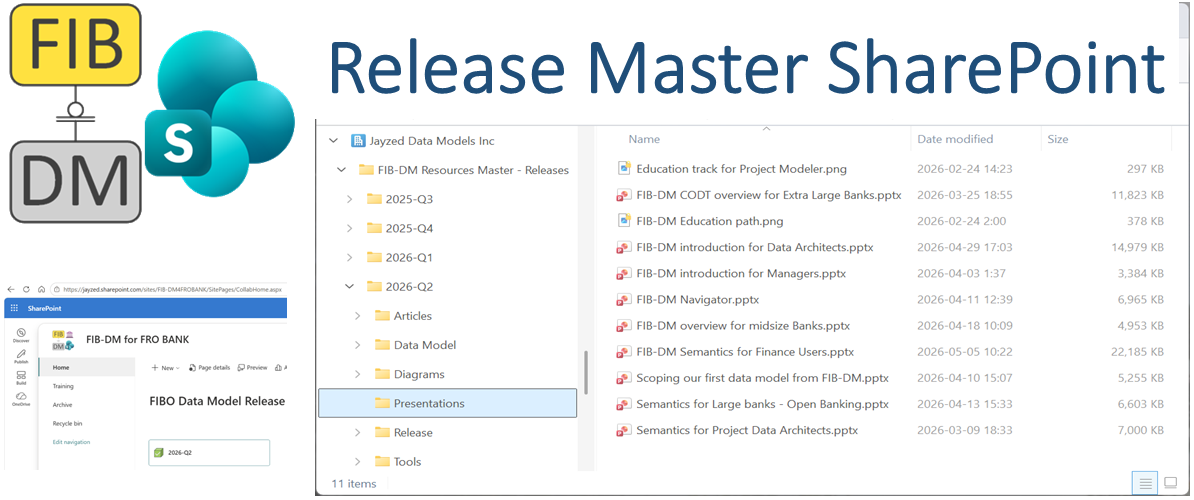Expand the Diagrams folder chevron
This screenshot has height=500, width=1194.
[x=358, y=374]
